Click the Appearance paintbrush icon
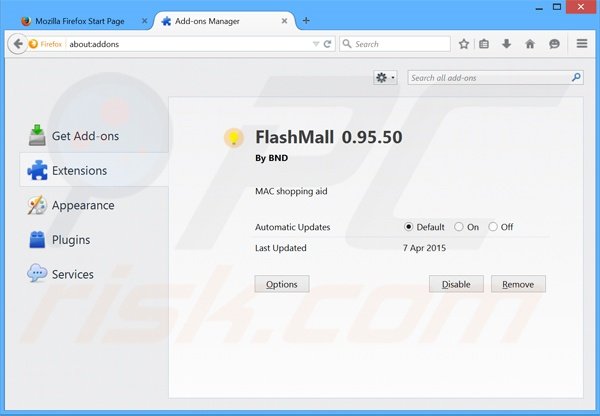Viewport: 600px width, 416px height. point(37,205)
